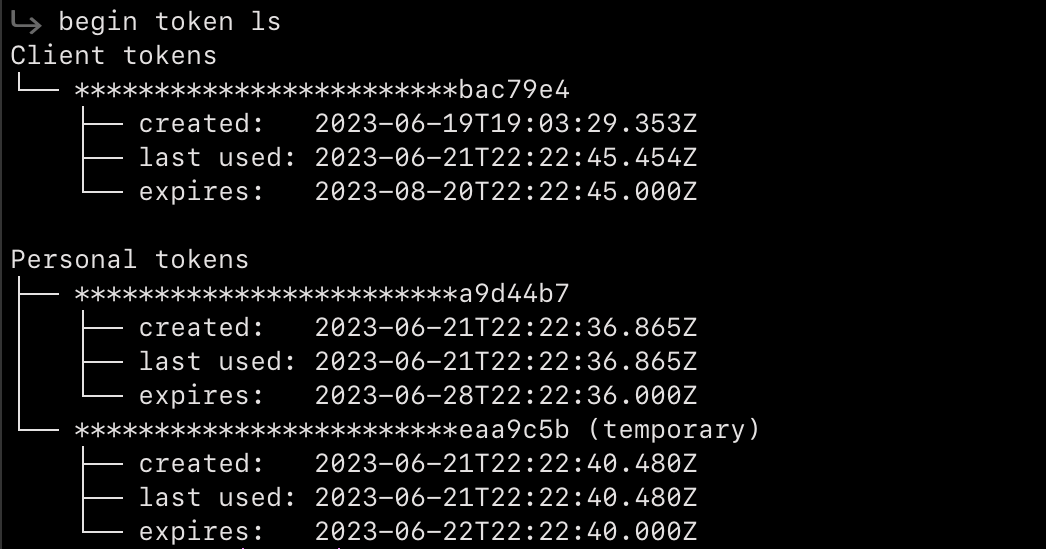Select the 'Personal tokens' heading
Screen dimensions: 1046x549
coord(129,259)
